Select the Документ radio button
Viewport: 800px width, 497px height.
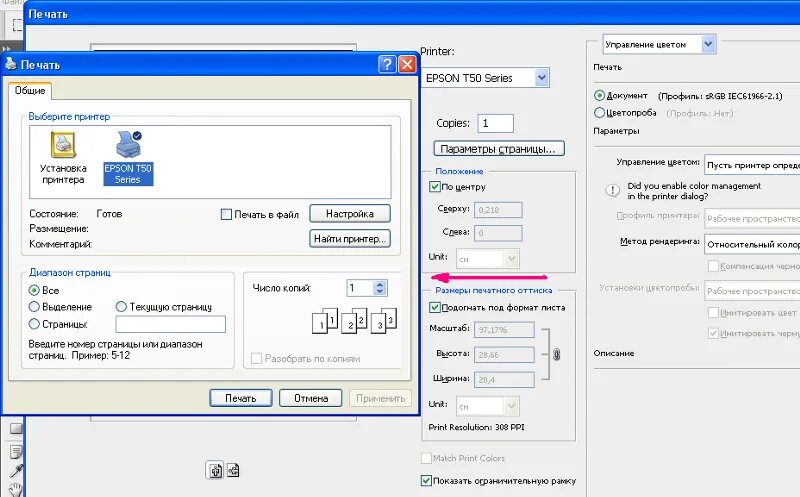coord(599,95)
